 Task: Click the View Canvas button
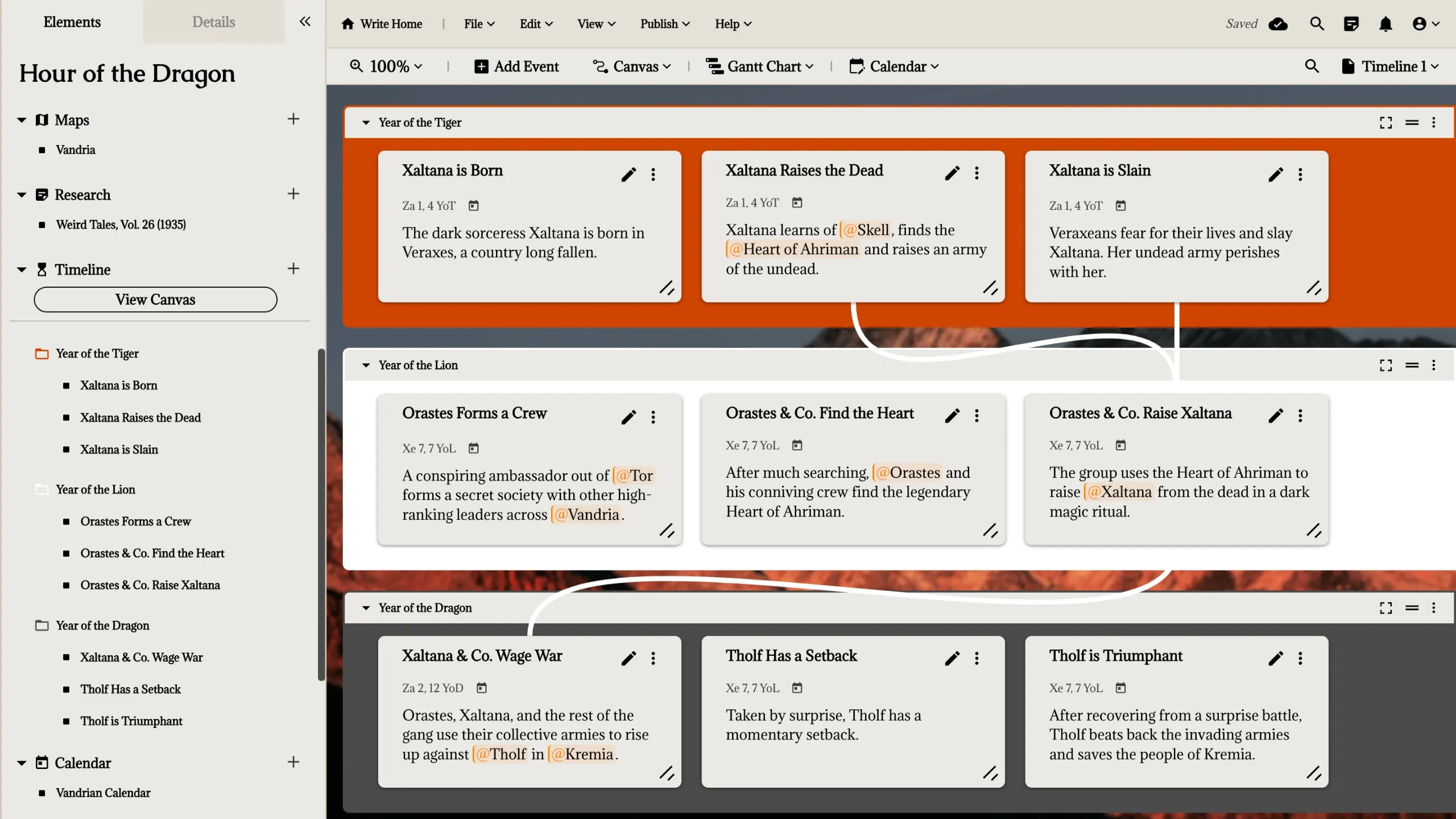tap(155, 299)
